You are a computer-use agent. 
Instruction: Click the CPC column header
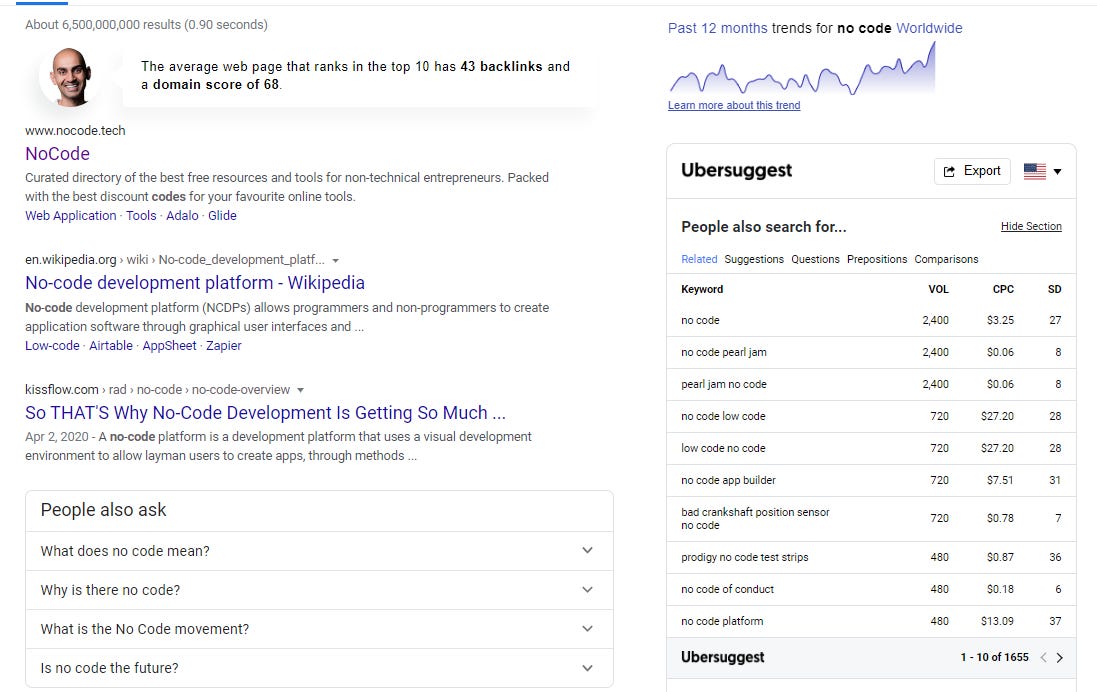coord(1003,290)
